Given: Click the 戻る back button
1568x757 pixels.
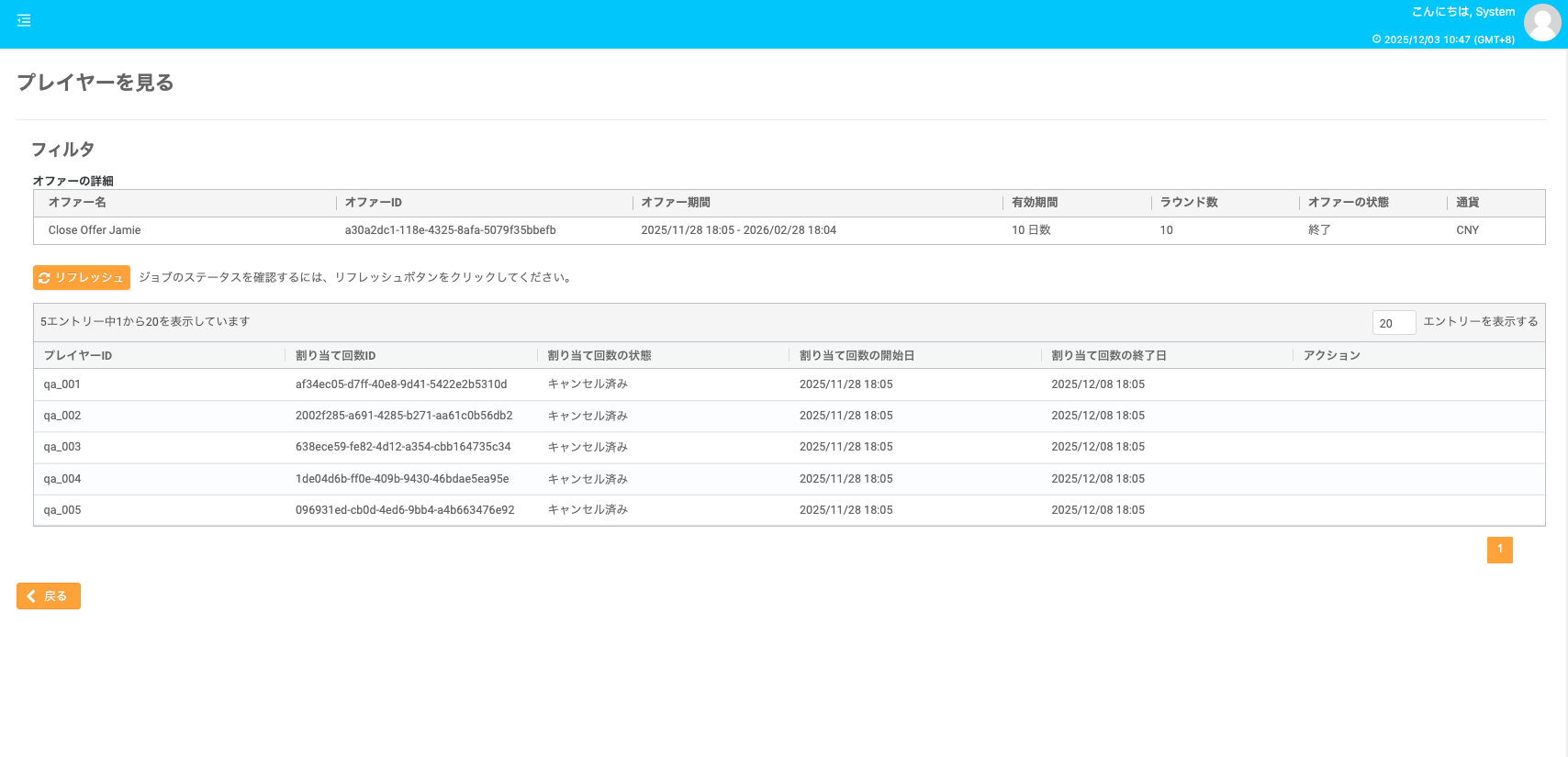Looking at the screenshot, I should pyautogui.click(x=49, y=596).
